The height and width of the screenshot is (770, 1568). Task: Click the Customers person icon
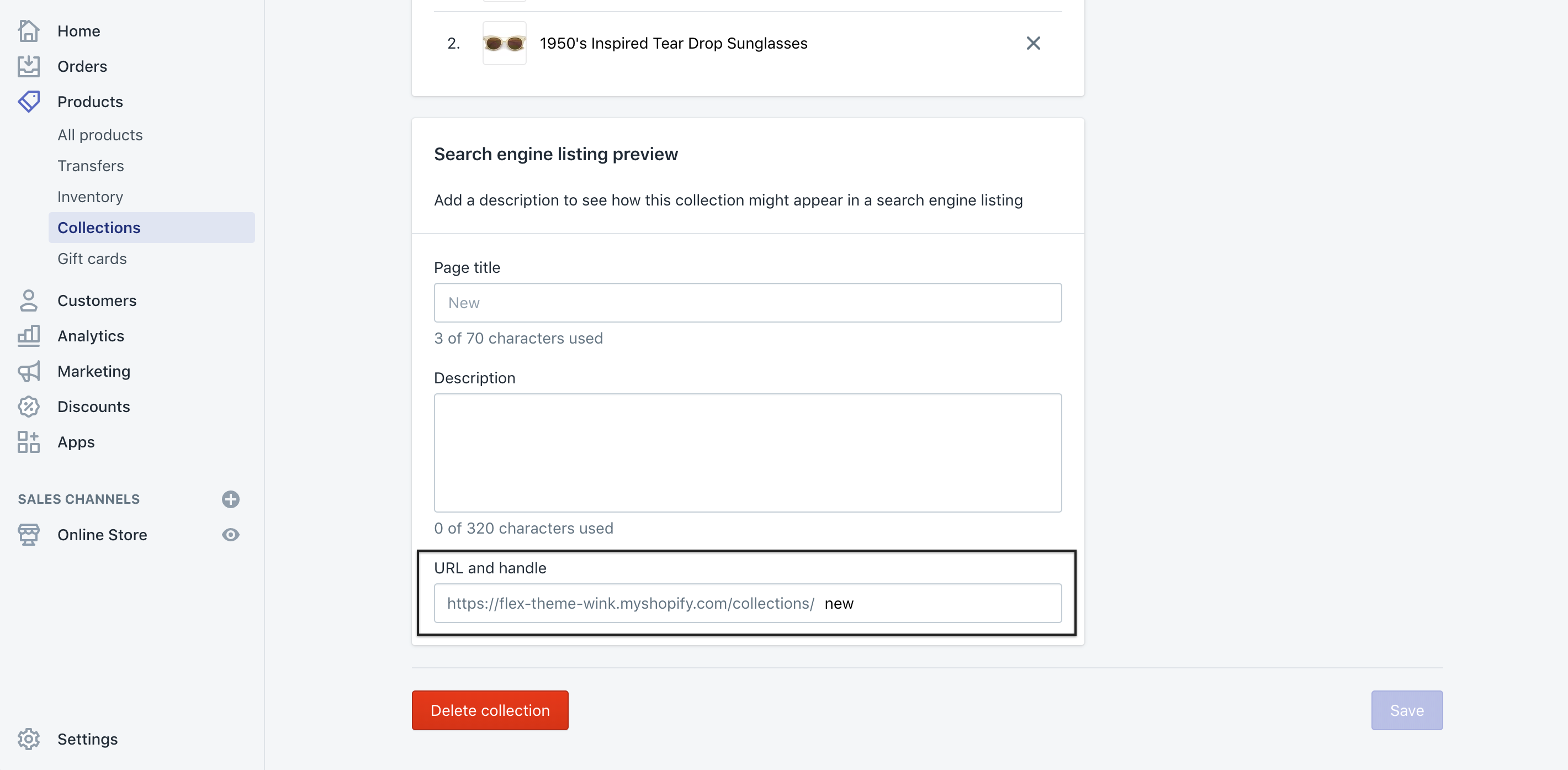point(28,301)
